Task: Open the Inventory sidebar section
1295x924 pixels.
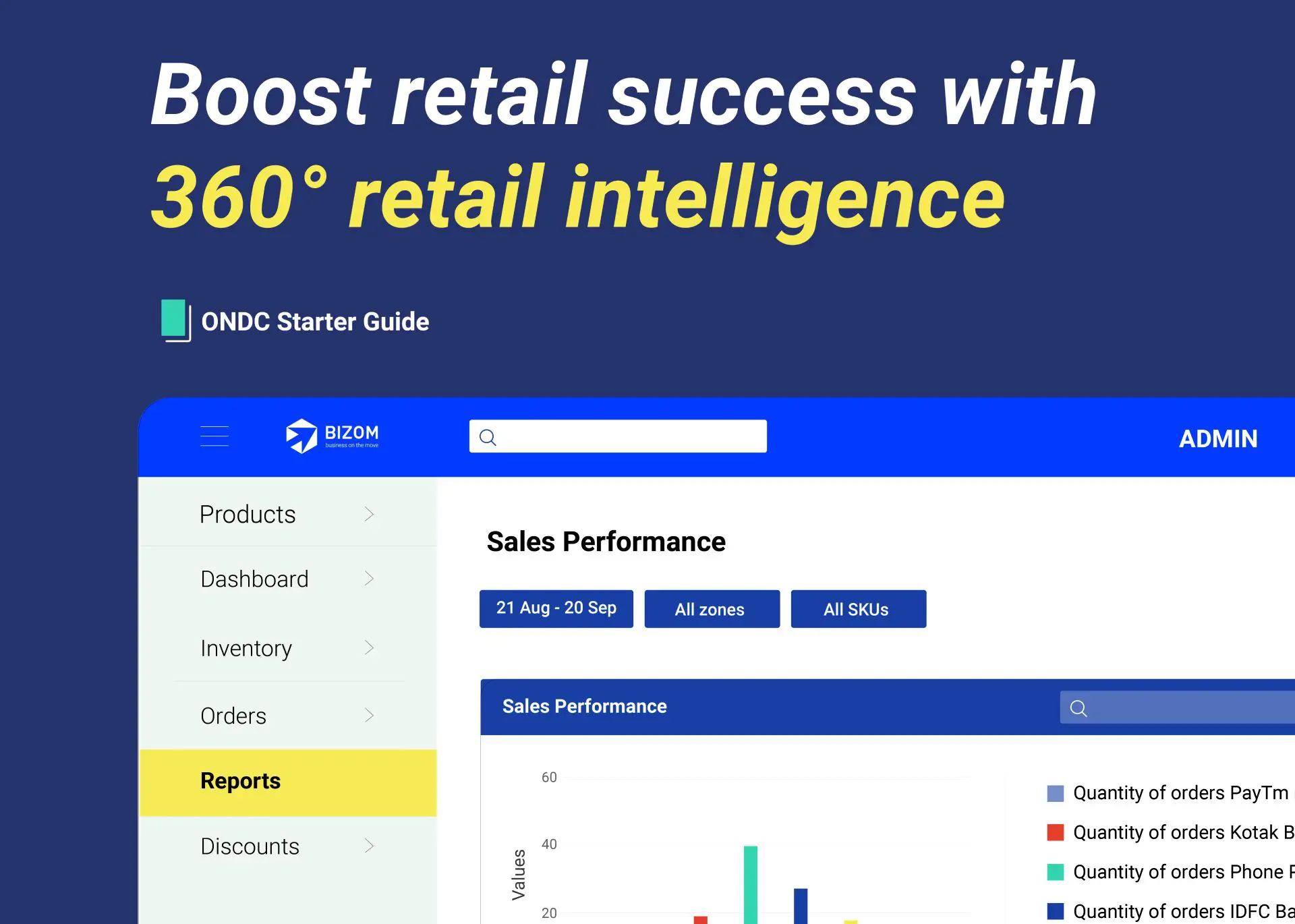Action: [x=246, y=648]
